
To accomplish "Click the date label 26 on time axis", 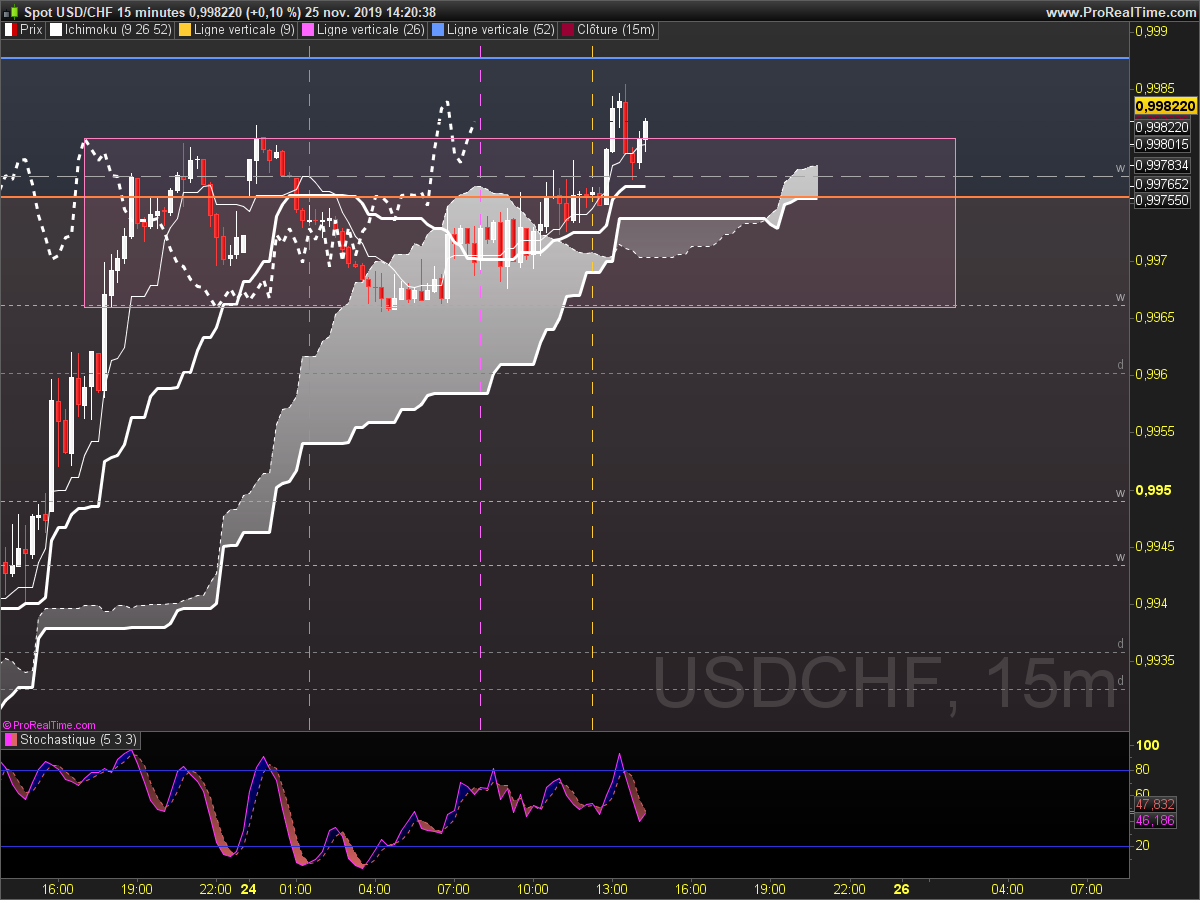I will point(901,888).
